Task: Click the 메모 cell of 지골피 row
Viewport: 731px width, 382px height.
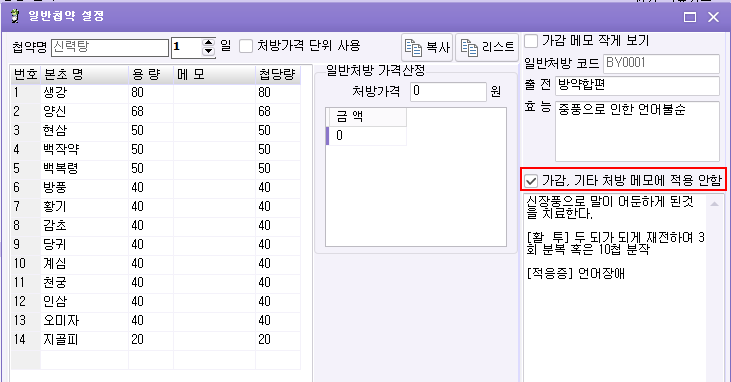Action: click(x=214, y=340)
